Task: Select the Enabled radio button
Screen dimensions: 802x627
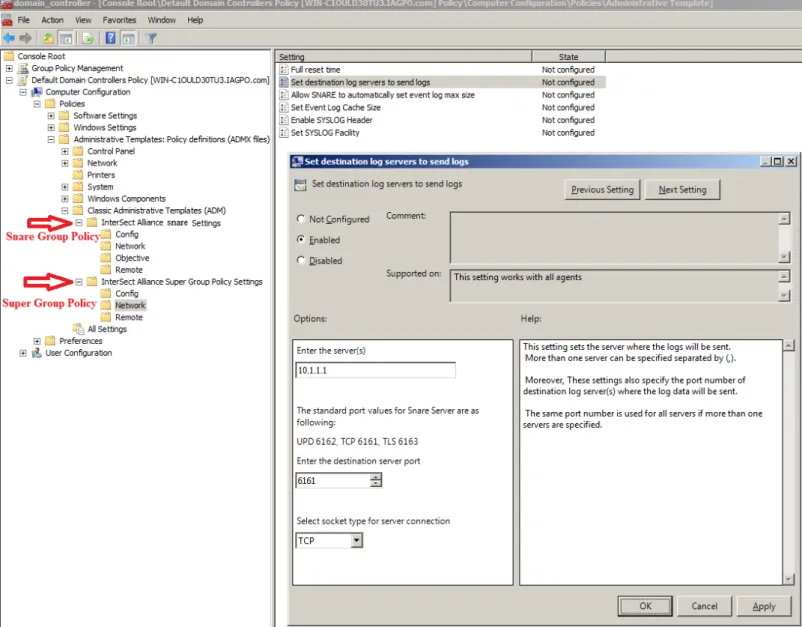Action: point(301,239)
